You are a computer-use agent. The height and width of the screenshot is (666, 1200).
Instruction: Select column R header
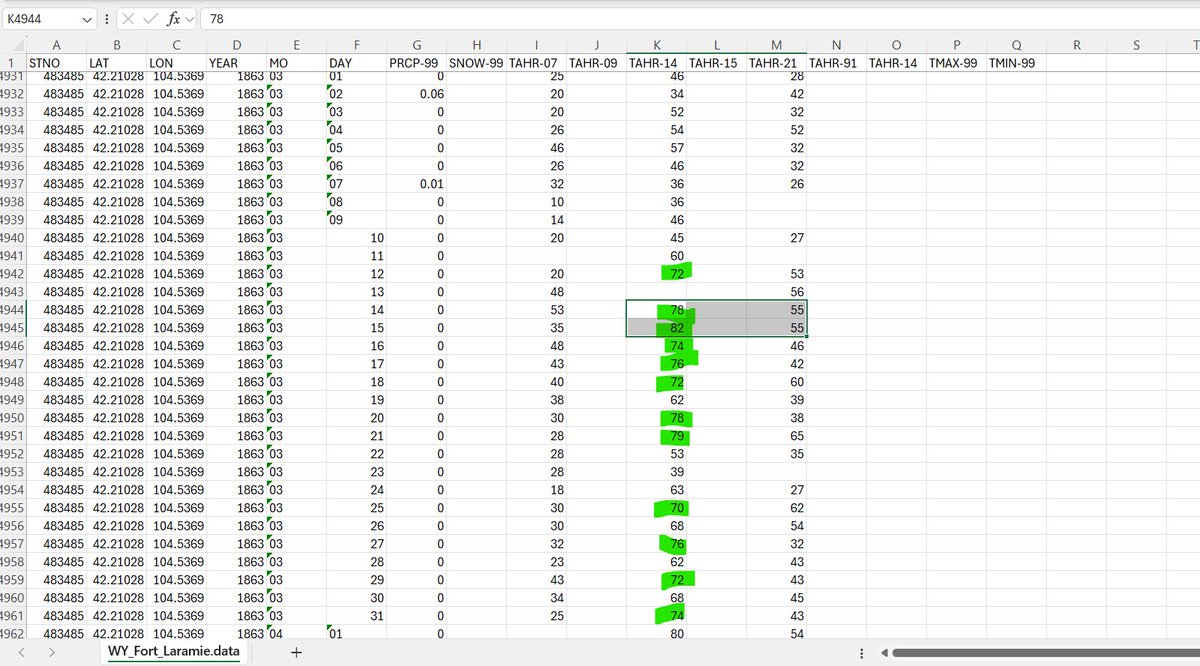[1076, 45]
